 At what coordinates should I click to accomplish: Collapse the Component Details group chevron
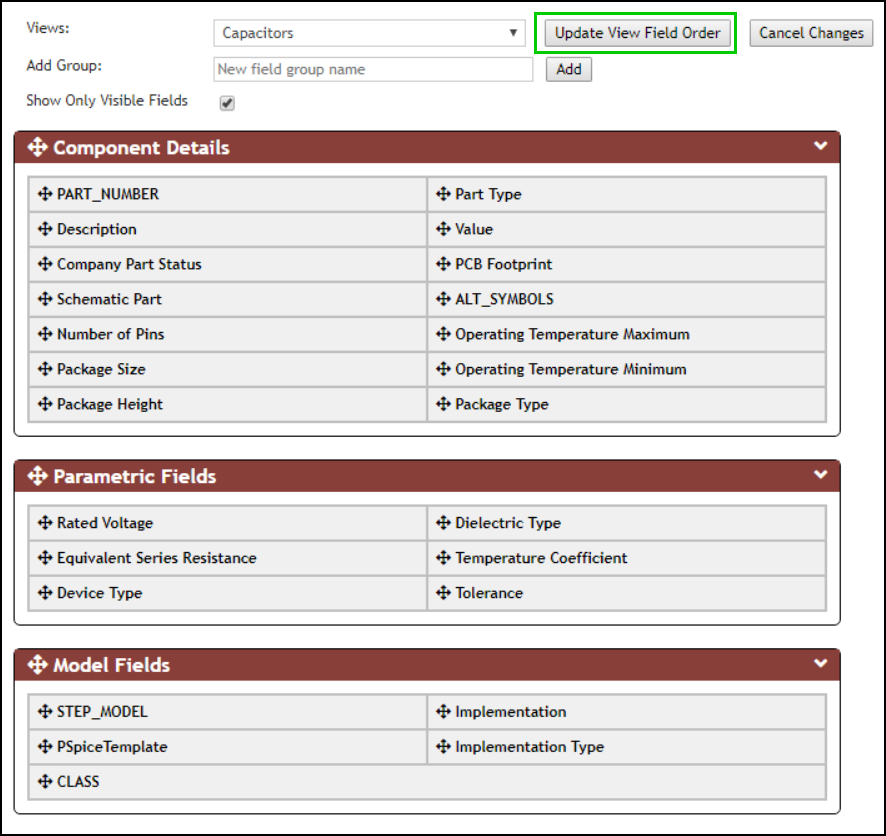821,147
